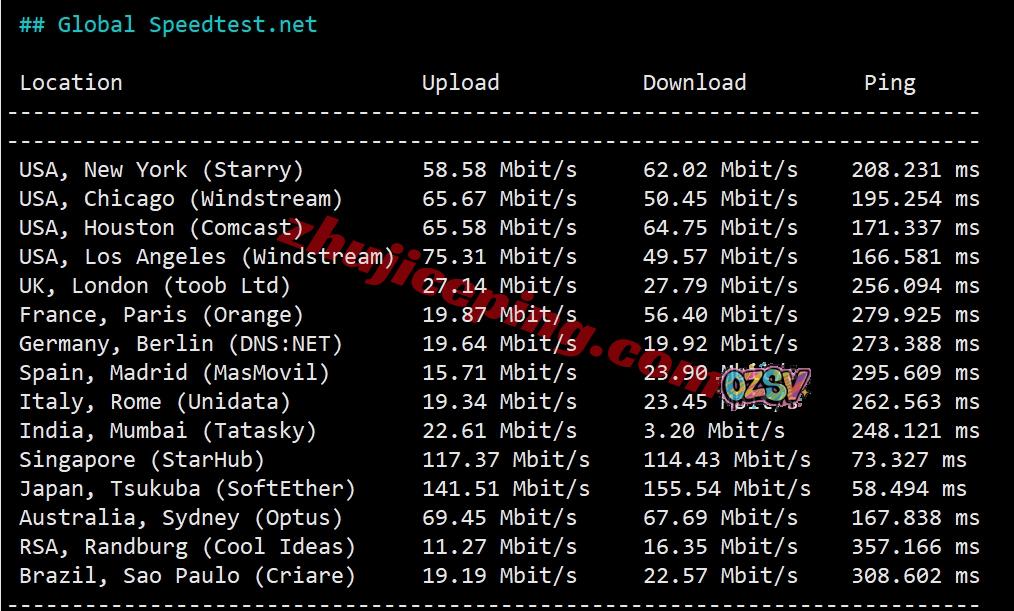The height and width of the screenshot is (611, 1014).
Task: Click the 141.51 Mbit/s upload value
Action: 506,489
